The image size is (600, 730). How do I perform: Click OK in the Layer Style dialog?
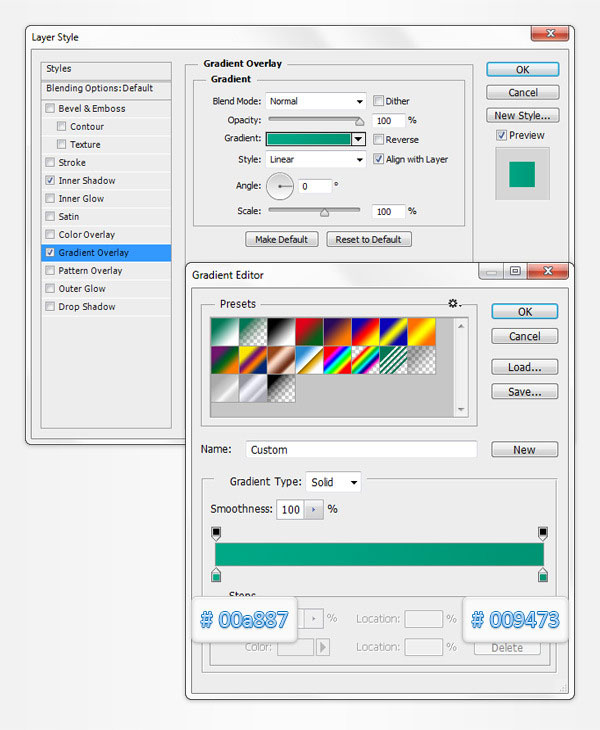tap(523, 69)
